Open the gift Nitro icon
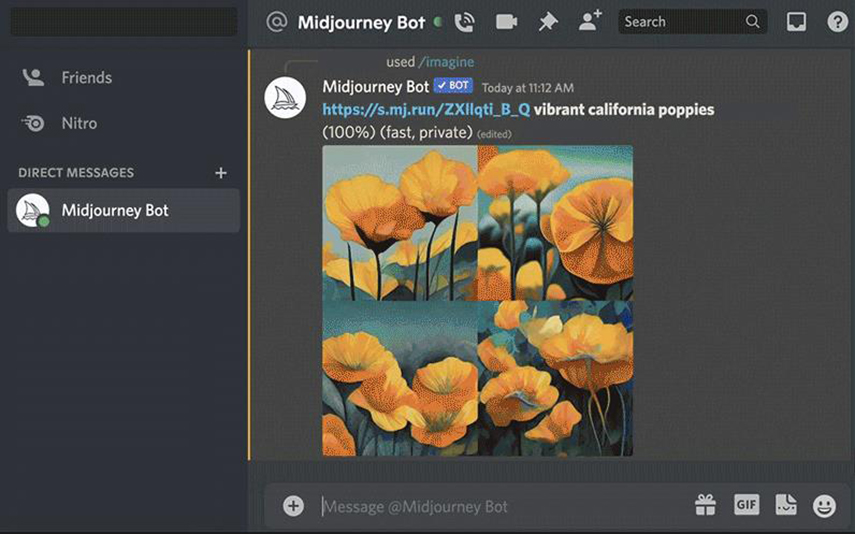 click(x=705, y=505)
